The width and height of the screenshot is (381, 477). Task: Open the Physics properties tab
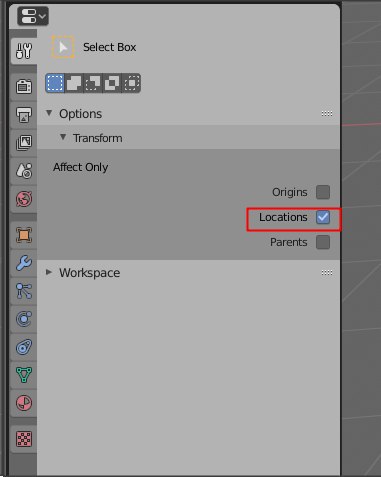click(x=24, y=319)
